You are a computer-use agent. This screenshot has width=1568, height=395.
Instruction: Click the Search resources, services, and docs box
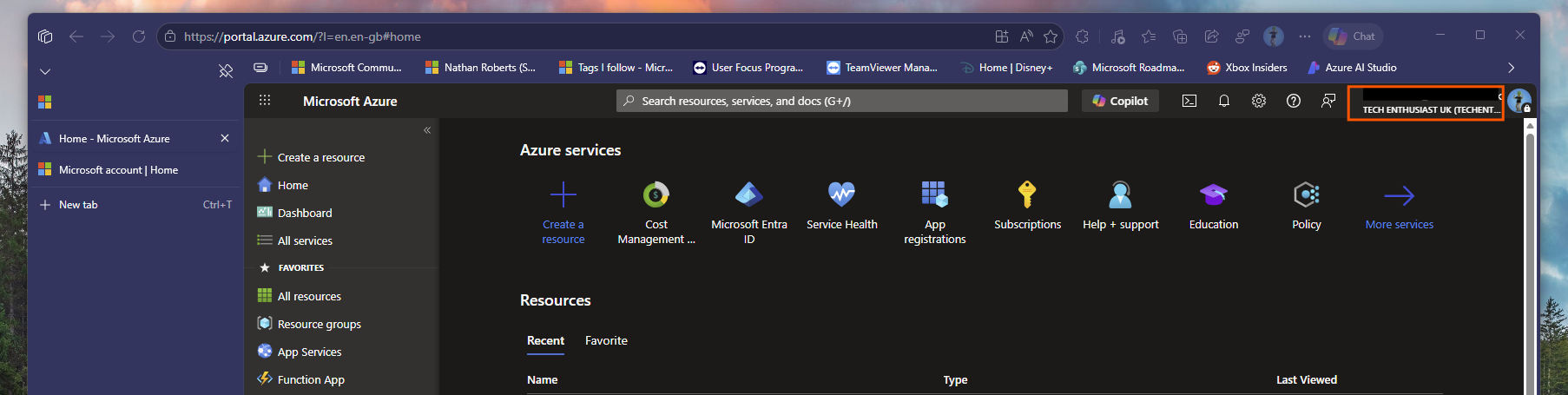tap(842, 101)
